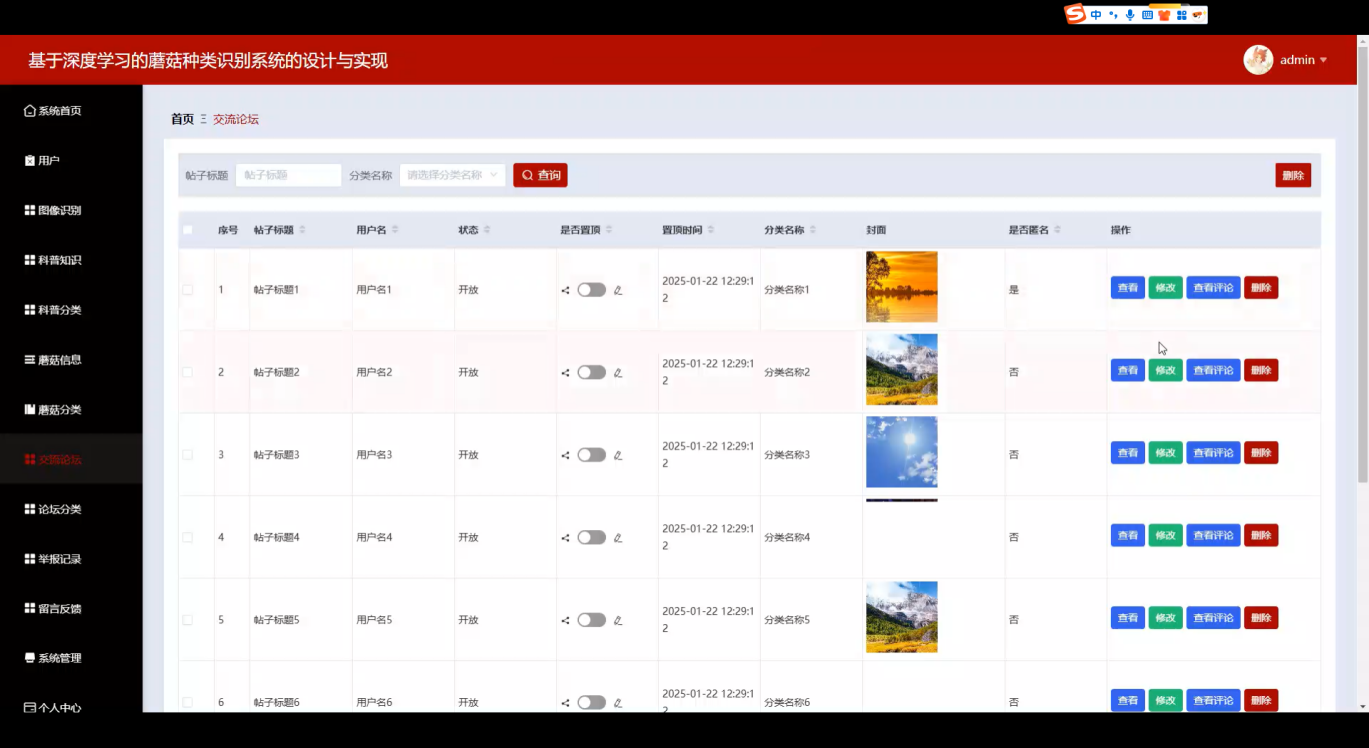This screenshot has height=748, width=1369.
Task: Click the soft keyboard icon in IME bar
Action: point(1148,14)
